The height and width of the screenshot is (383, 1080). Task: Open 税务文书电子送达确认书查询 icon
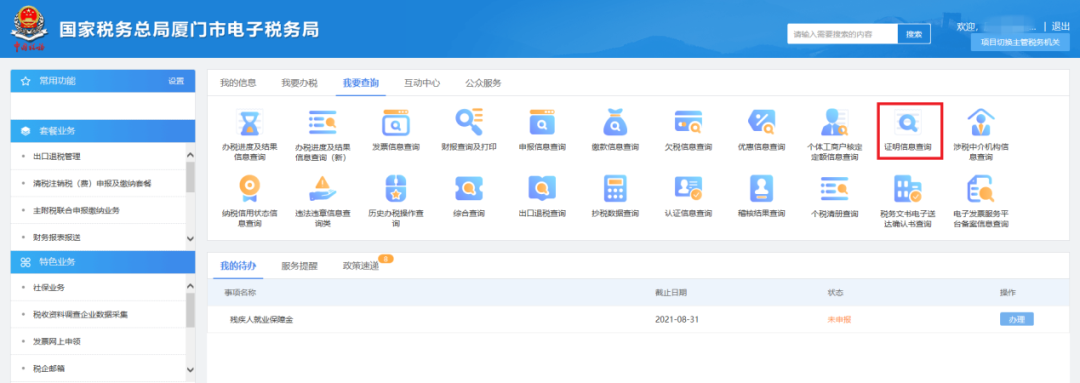pyautogui.click(x=908, y=188)
